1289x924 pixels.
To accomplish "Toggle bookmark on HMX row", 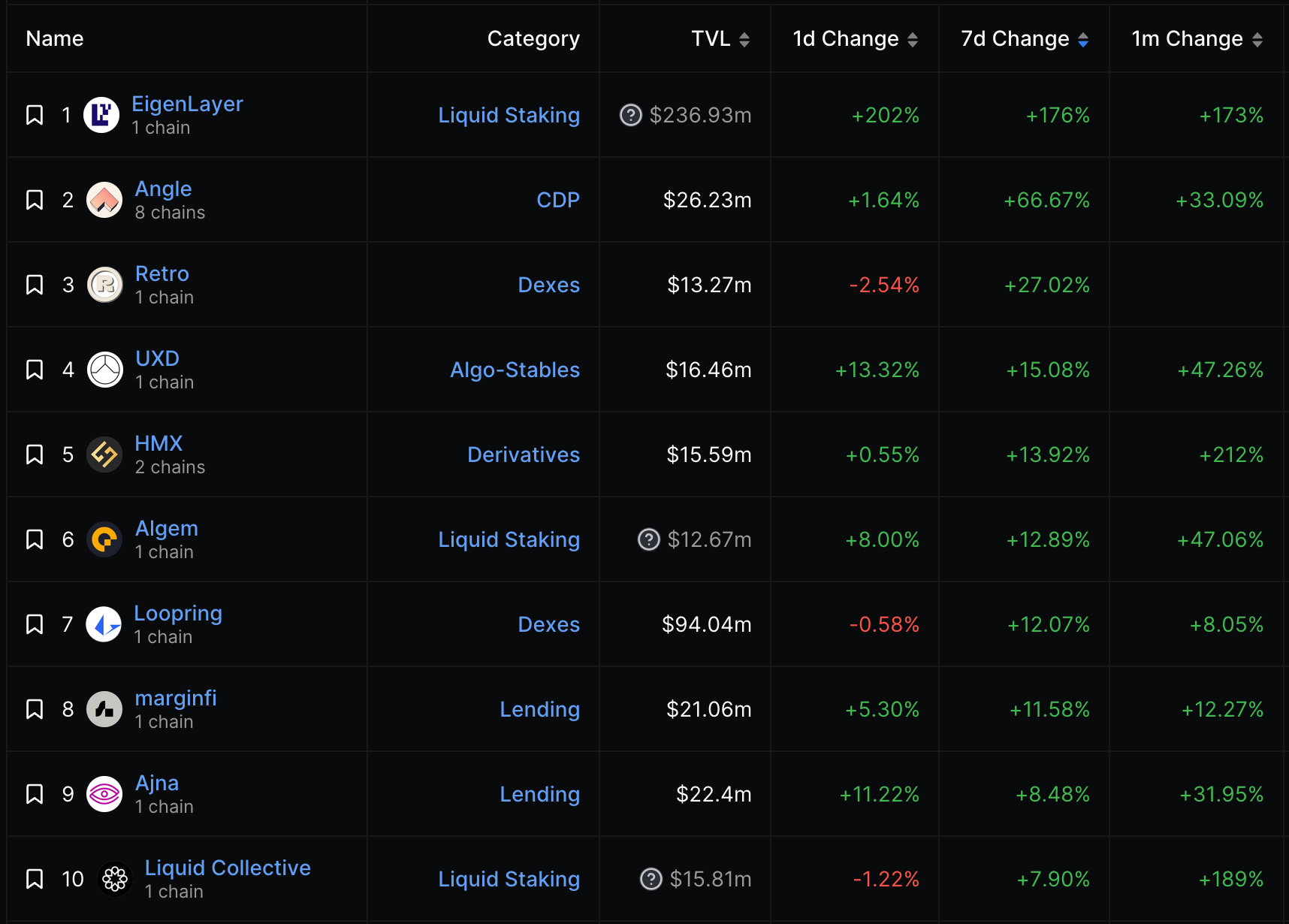I will point(35,454).
